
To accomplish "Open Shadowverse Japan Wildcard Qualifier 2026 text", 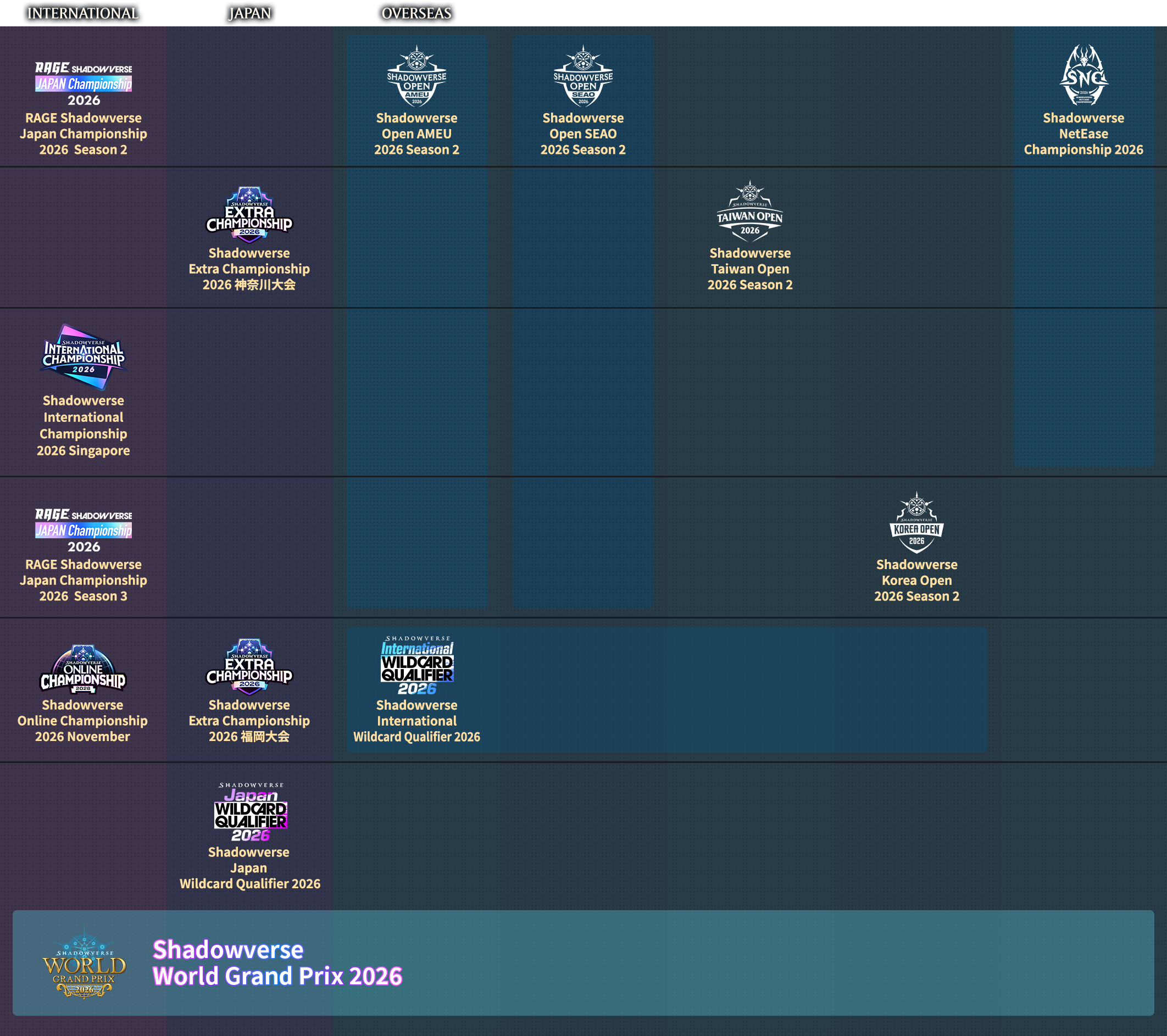I will coord(250,867).
